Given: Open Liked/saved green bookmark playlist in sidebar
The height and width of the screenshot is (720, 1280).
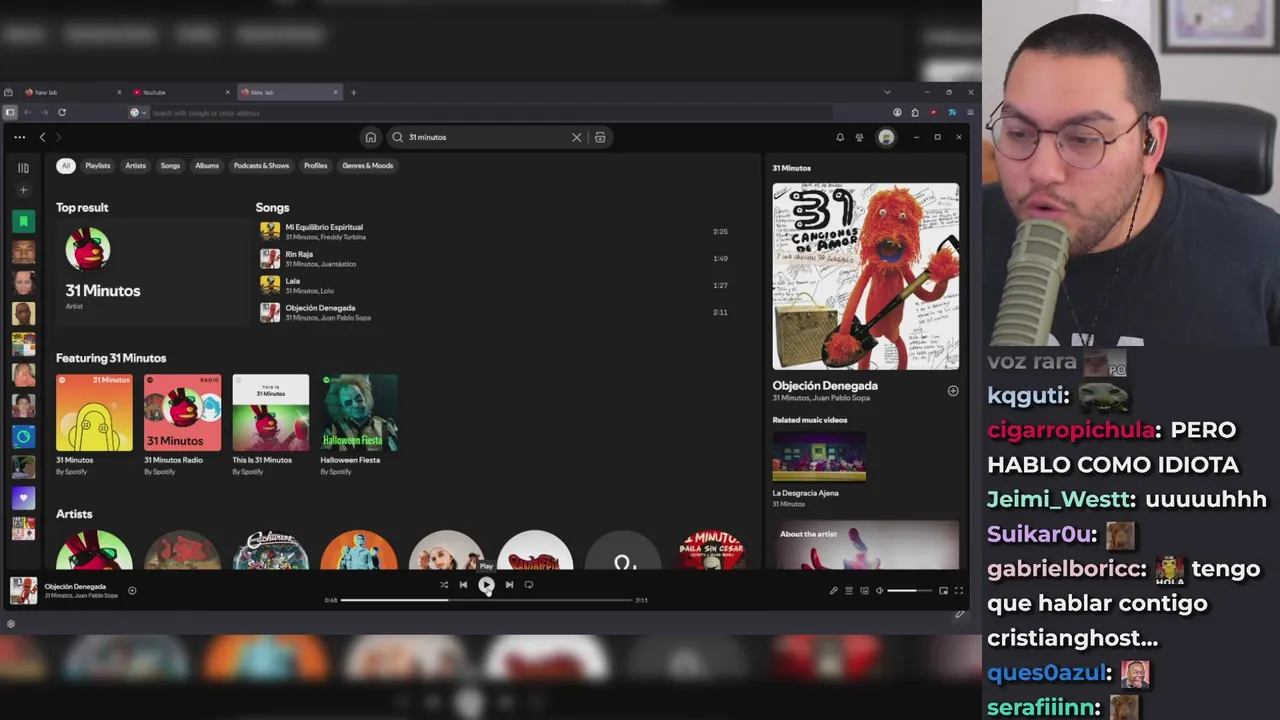Looking at the screenshot, I should pyautogui.click(x=23, y=221).
